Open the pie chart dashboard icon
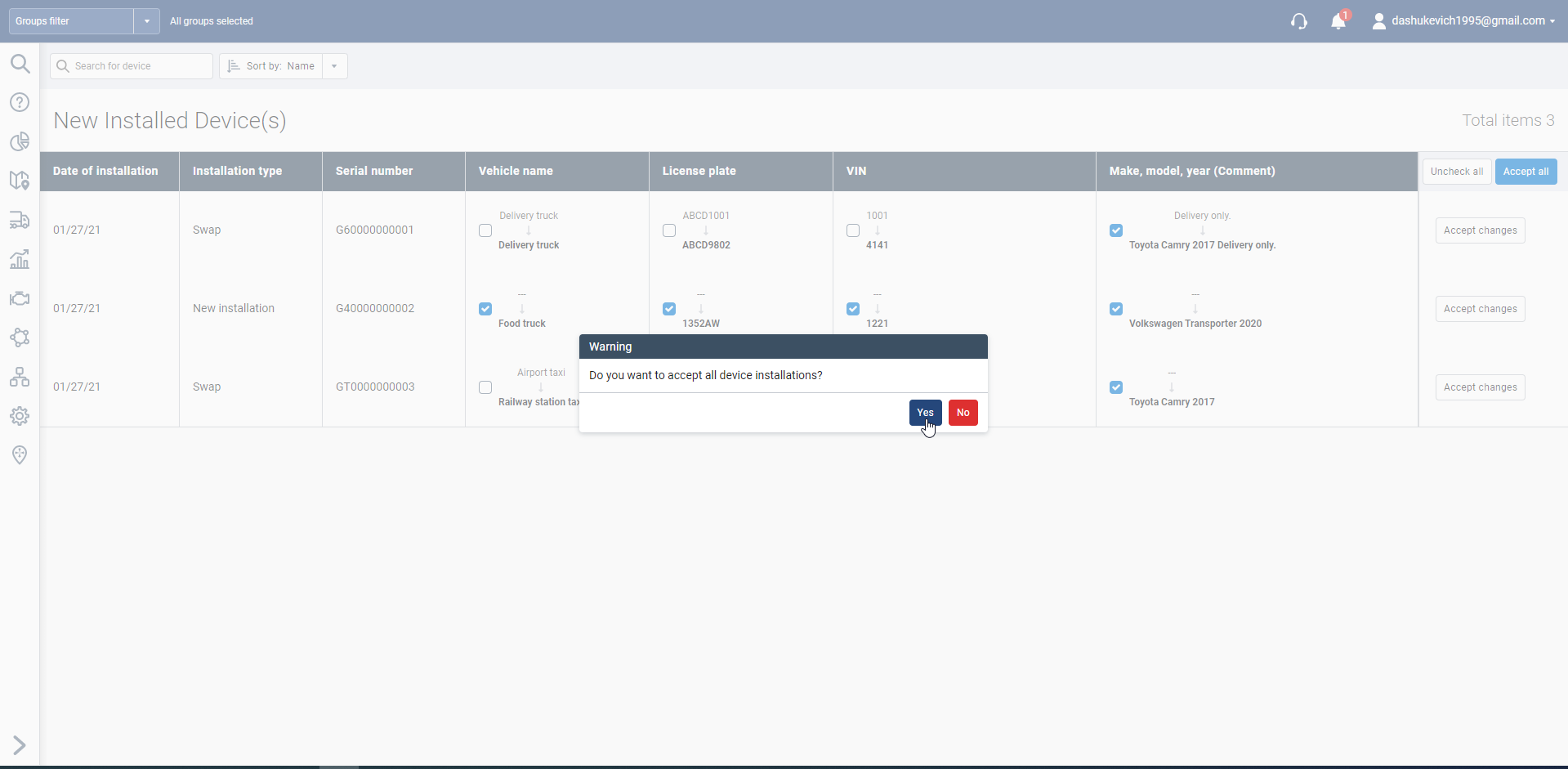This screenshot has height=769, width=1568. click(x=20, y=141)
